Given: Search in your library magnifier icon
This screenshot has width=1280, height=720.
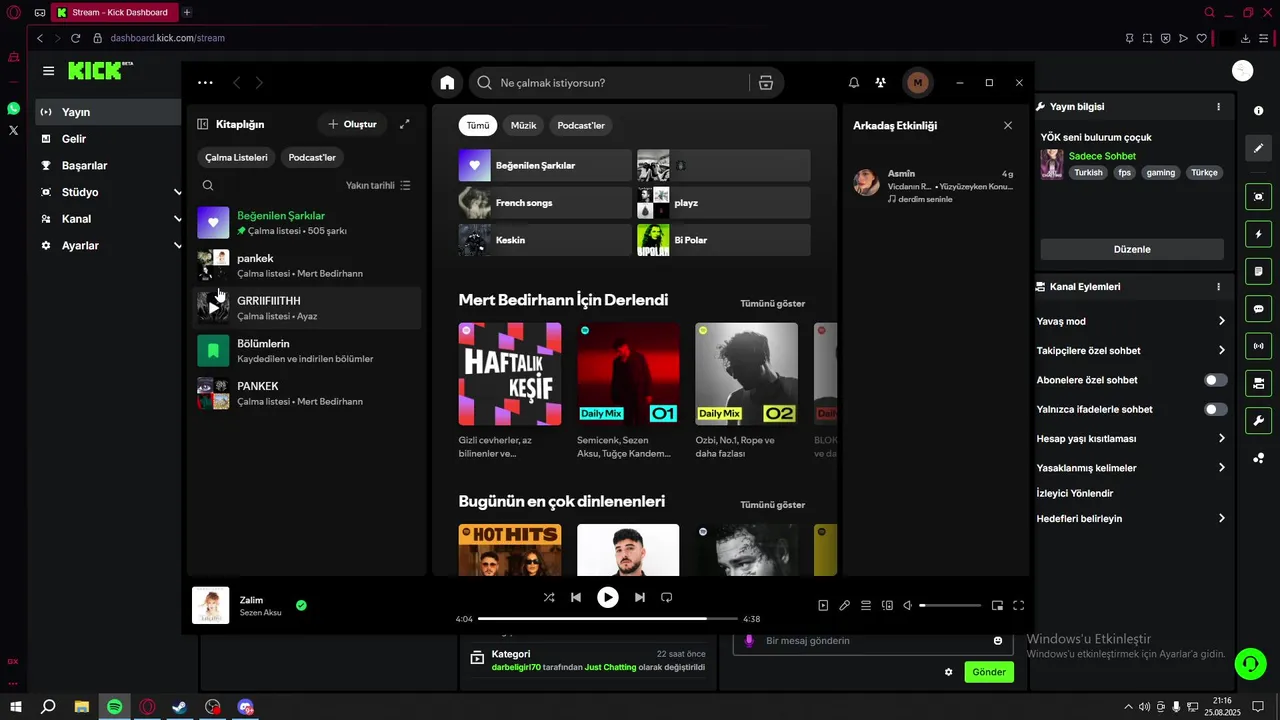Looking at the screenshot, I should tap(208, 185).
